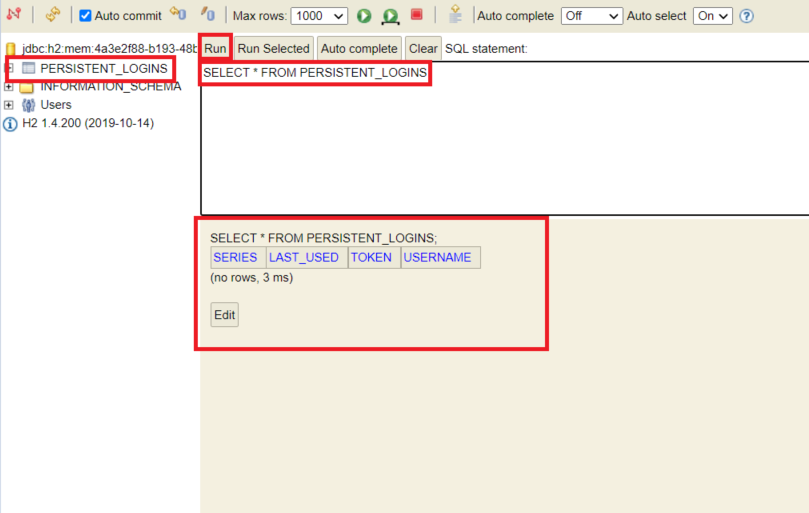809x513 pixels.
Task: Select the jdbc:h2:mem database node
Action: [x=109, y=49]
